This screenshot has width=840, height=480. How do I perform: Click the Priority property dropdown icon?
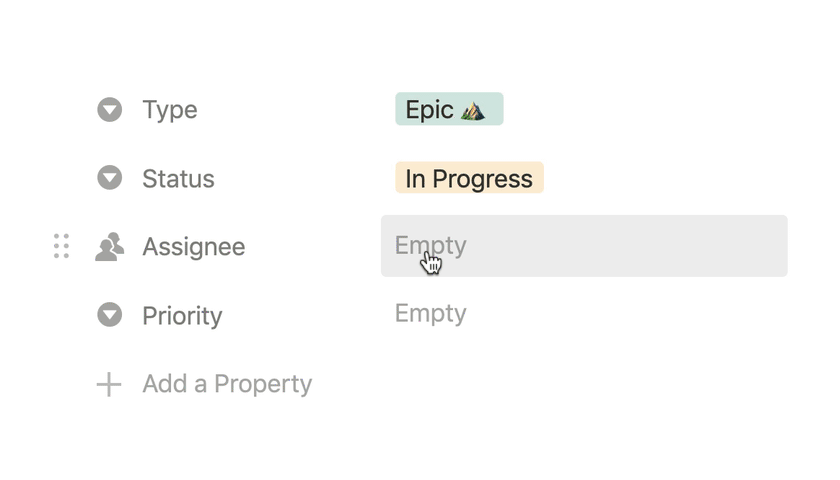(109, 315)
